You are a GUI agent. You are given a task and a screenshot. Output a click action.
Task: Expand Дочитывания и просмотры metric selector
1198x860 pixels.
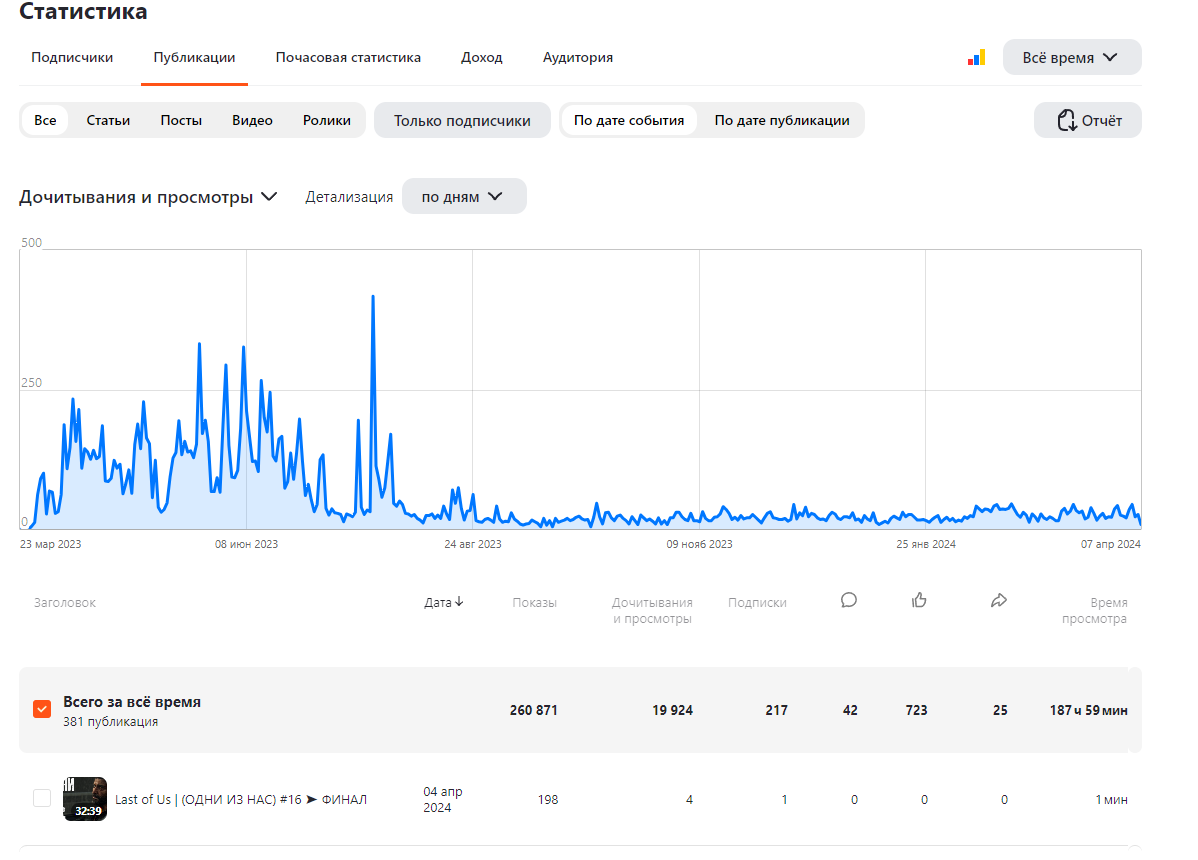tap(148, 197)
